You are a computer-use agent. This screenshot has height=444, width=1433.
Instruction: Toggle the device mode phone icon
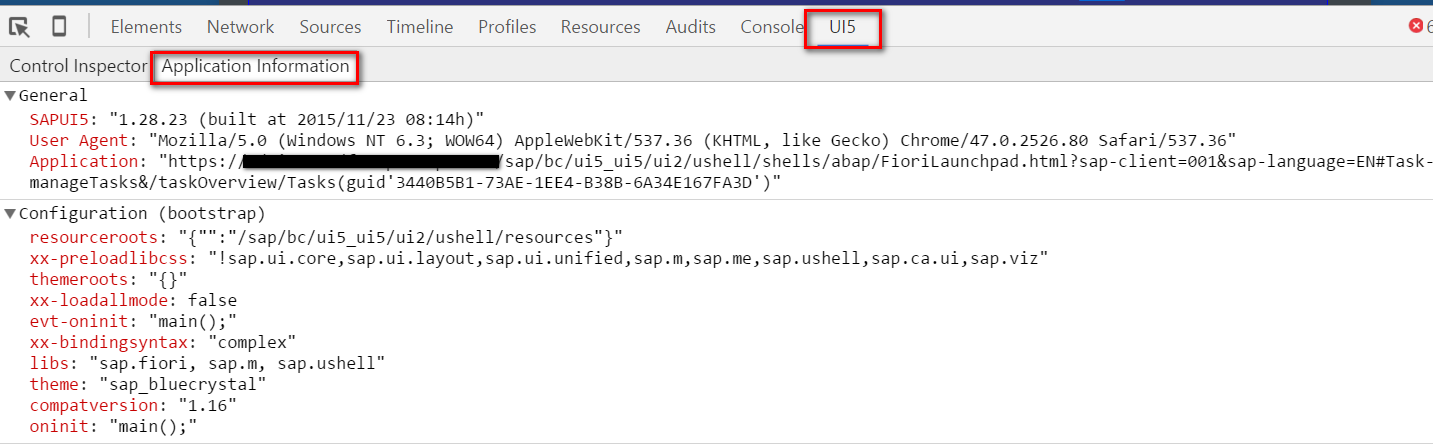(x=59, y=27)
